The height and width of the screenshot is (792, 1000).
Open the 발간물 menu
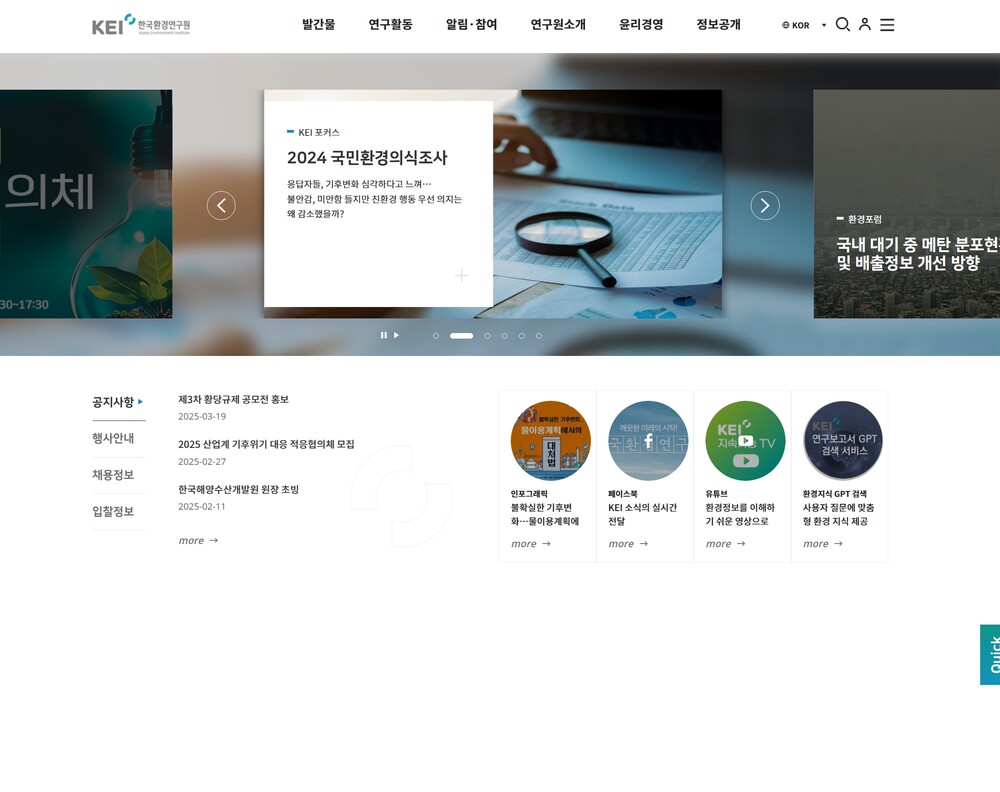point(318,25)
